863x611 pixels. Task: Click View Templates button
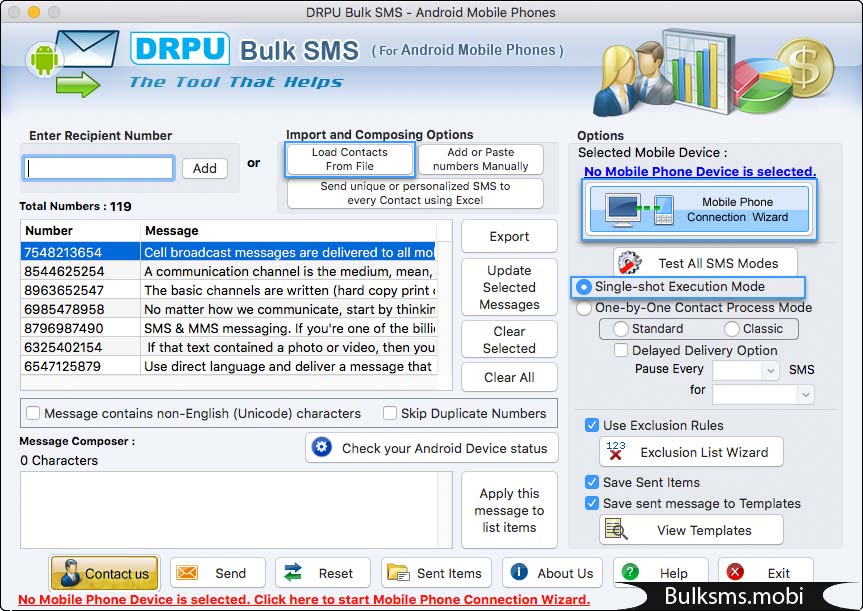(691, 530)
